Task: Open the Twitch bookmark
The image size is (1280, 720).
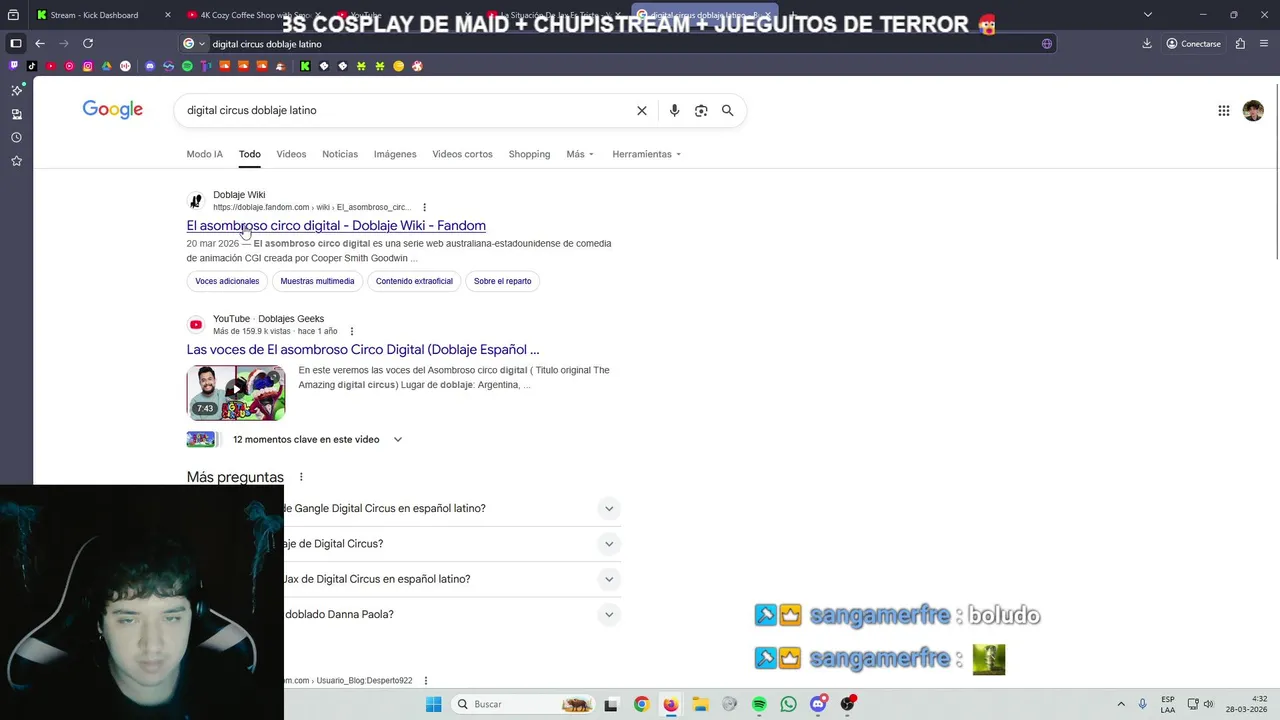Action: click(x=14, y=66)
